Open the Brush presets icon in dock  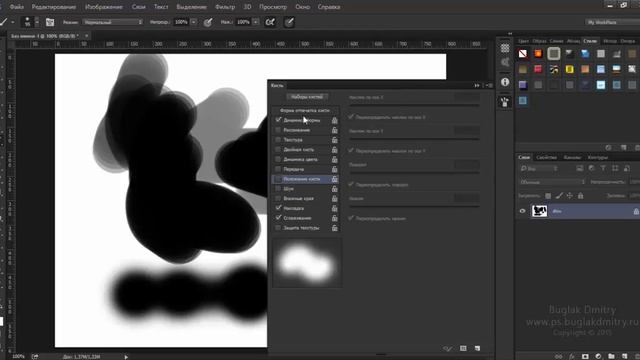[x=505, y=102]
